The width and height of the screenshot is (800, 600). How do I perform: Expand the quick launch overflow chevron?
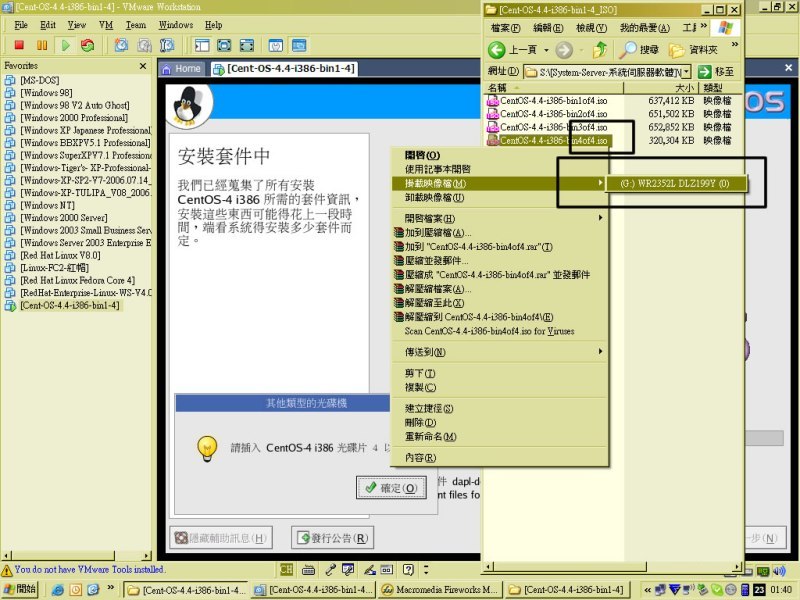110,587
